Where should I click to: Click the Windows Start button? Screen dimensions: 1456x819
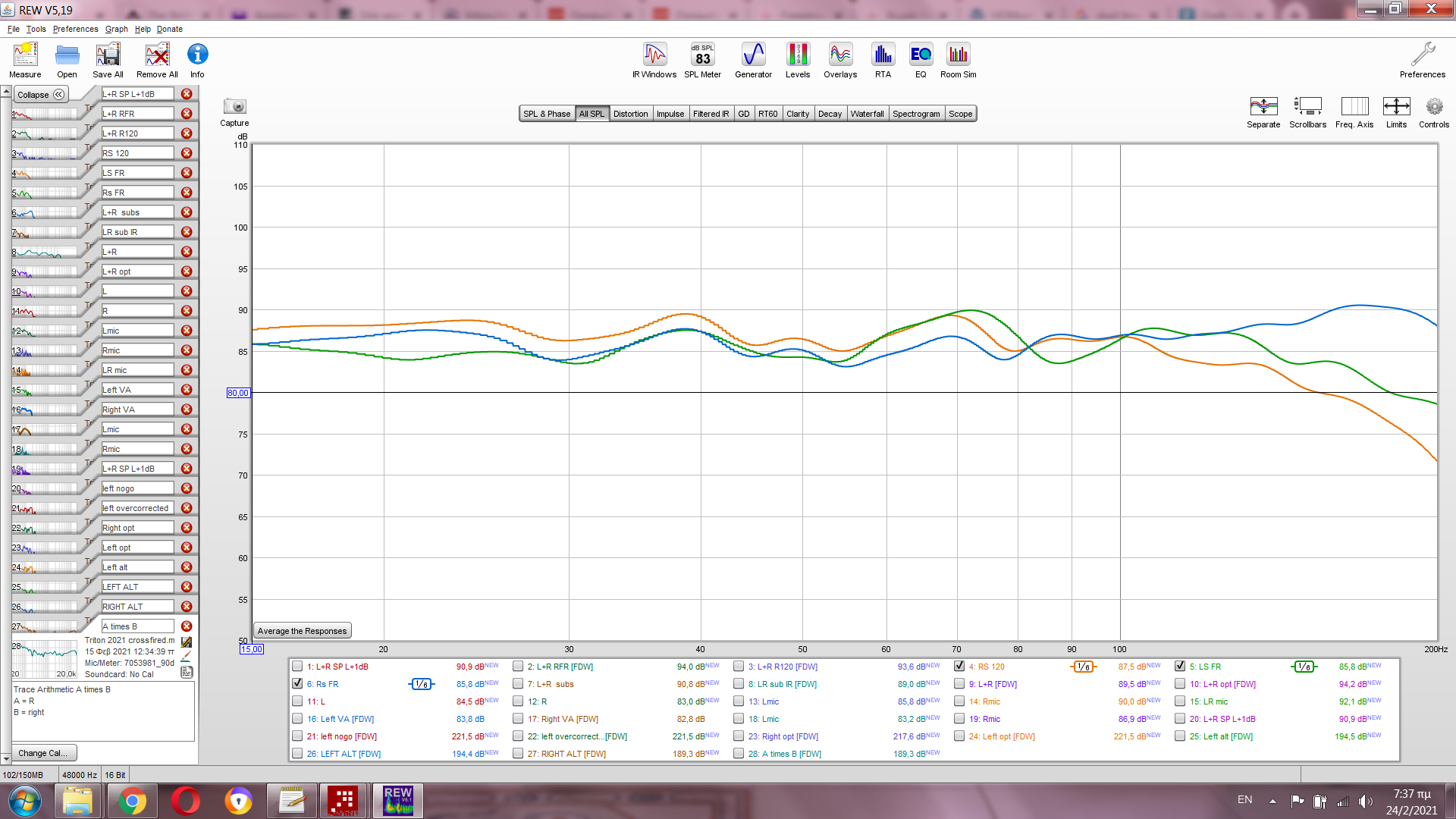[24, 801]
